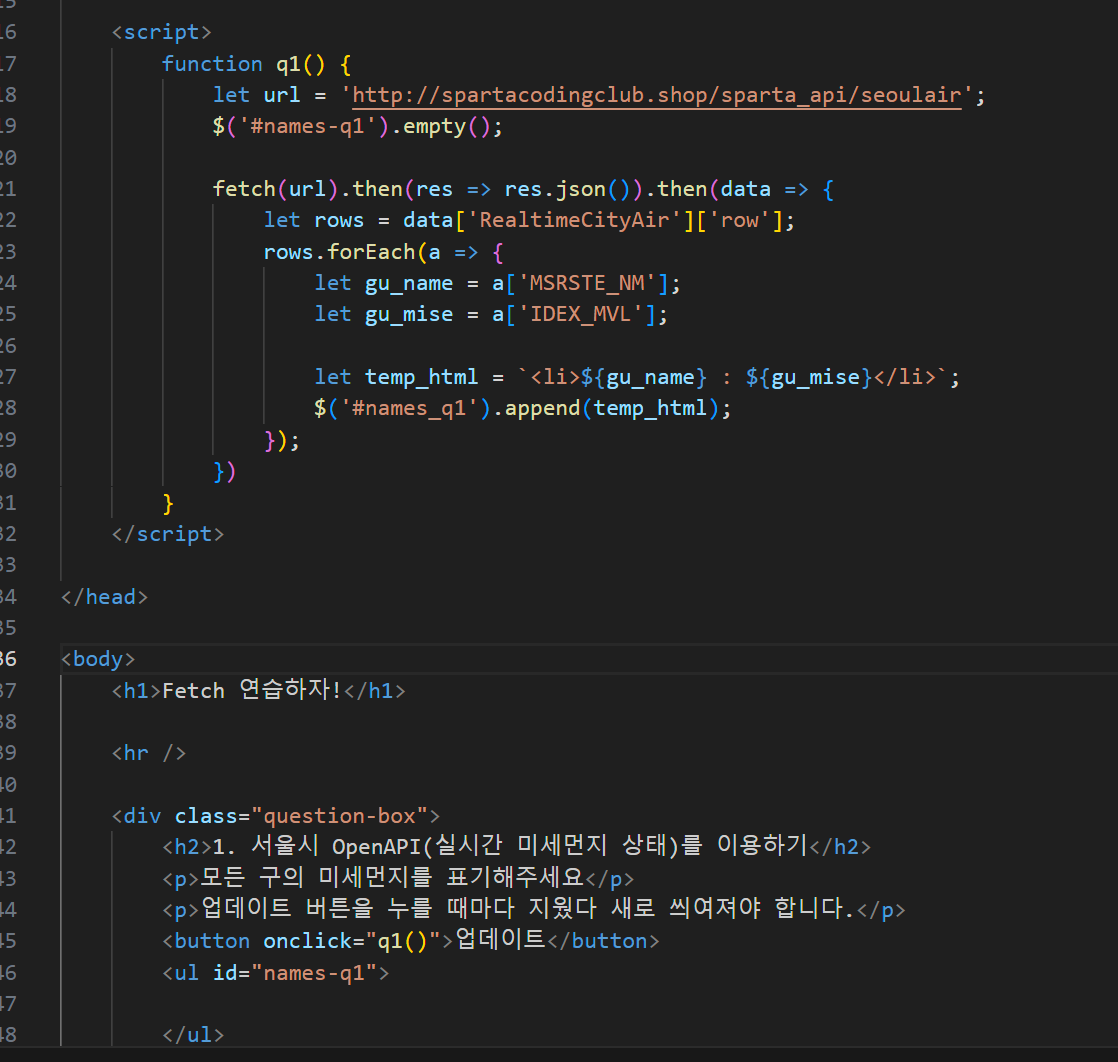Click the 'question-box' class value

339,816
